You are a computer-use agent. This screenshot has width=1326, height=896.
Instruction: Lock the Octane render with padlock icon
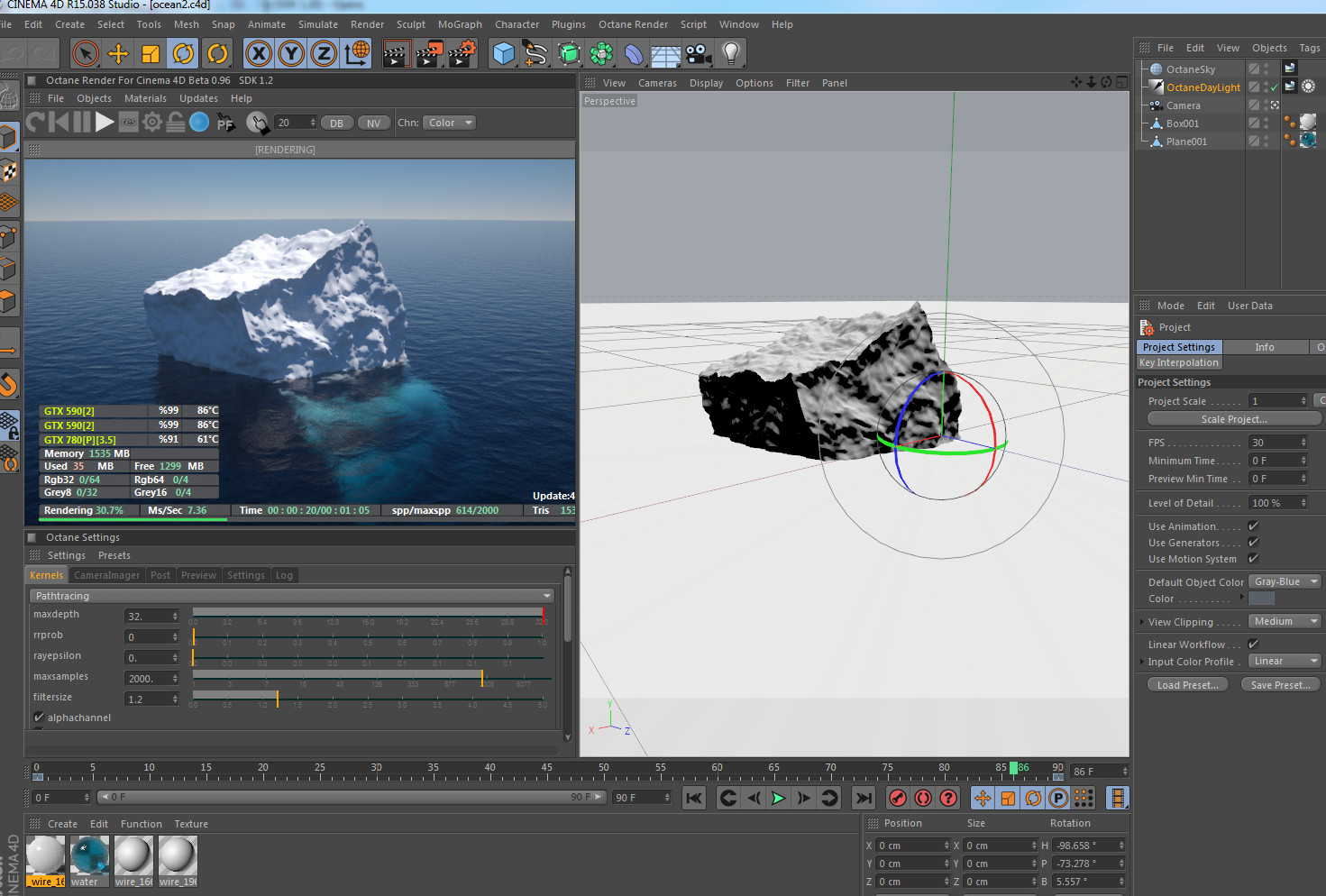176,122
